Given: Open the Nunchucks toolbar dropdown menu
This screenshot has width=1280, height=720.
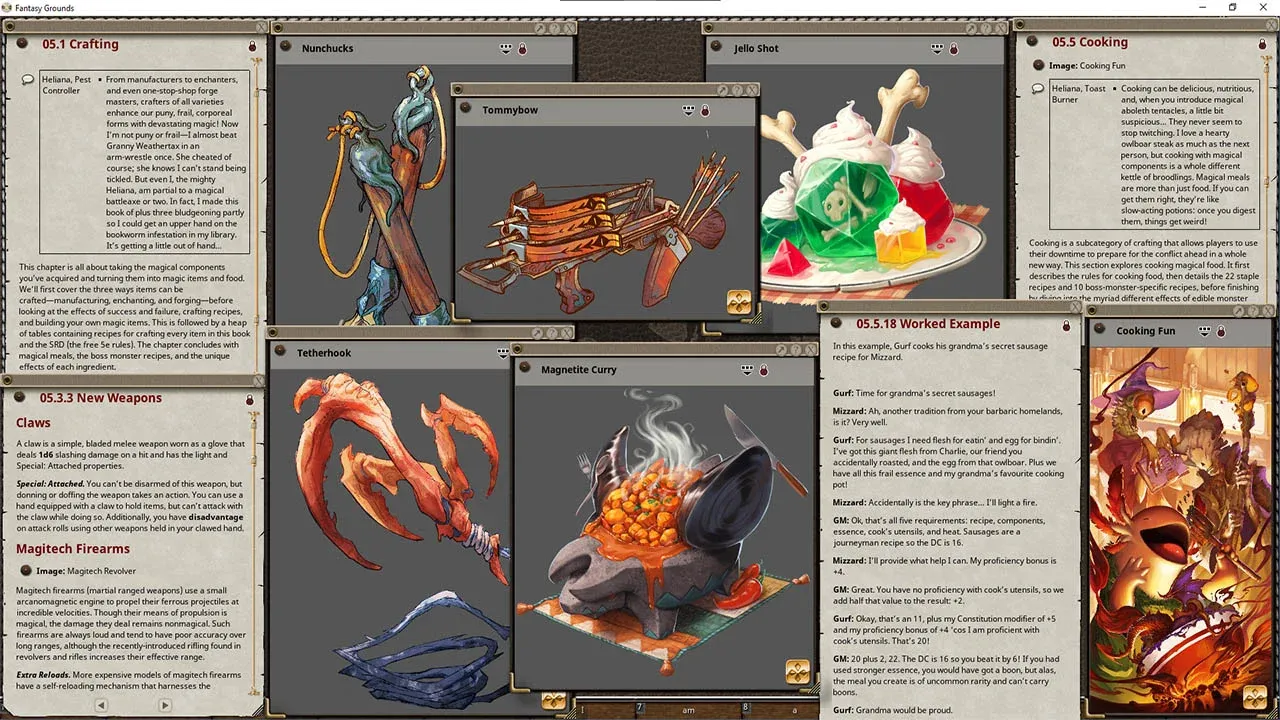Looking at the screenshot, I should pos(506,48).
